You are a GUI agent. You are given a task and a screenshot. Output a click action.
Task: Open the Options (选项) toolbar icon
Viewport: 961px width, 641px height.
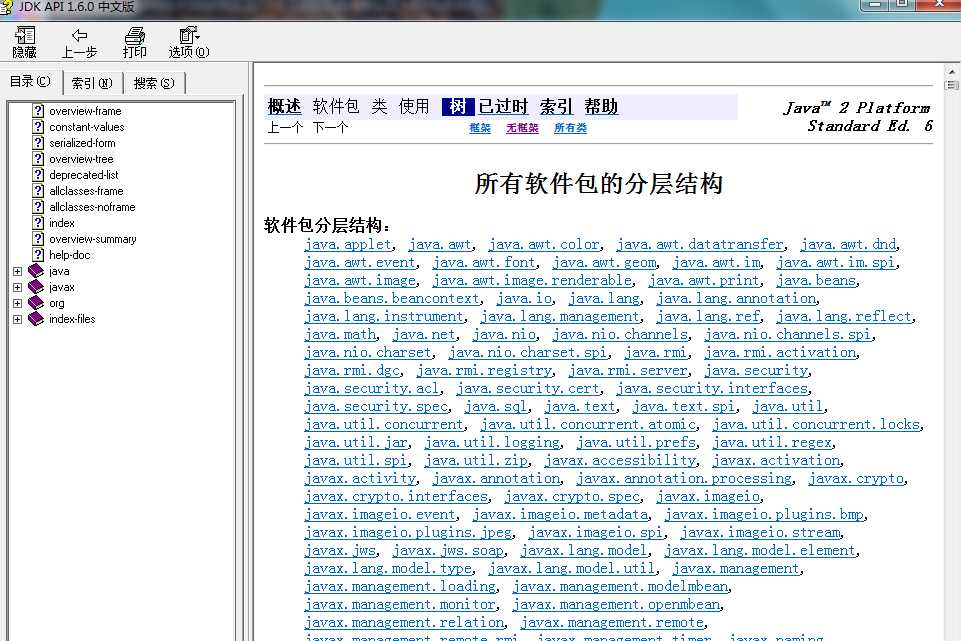(189, 35)
